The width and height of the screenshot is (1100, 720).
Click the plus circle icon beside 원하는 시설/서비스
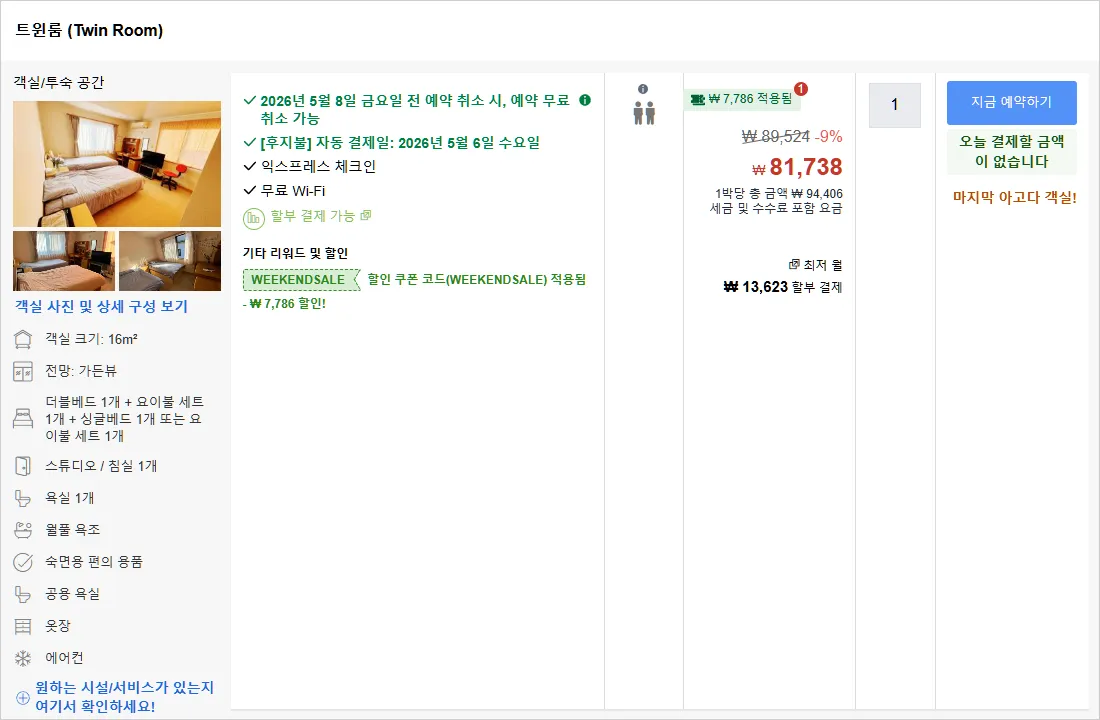tap(22, 698)
